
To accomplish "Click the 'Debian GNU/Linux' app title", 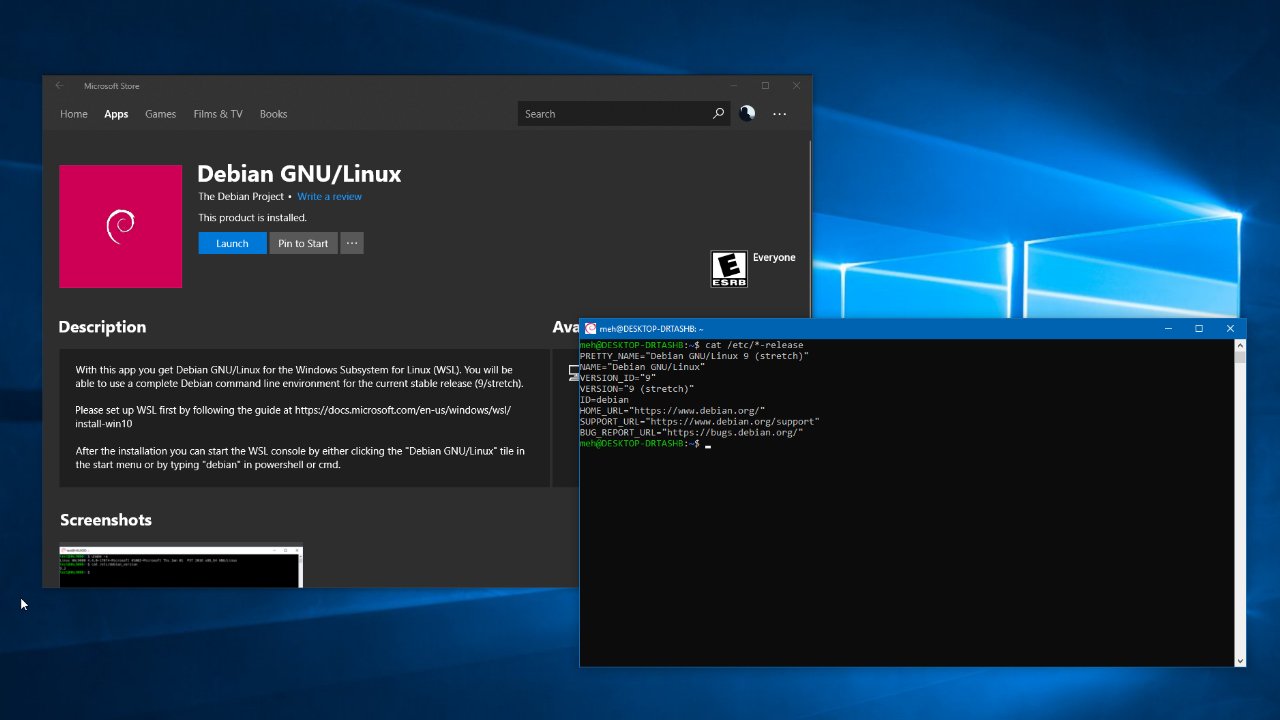I will coord(299,174).
